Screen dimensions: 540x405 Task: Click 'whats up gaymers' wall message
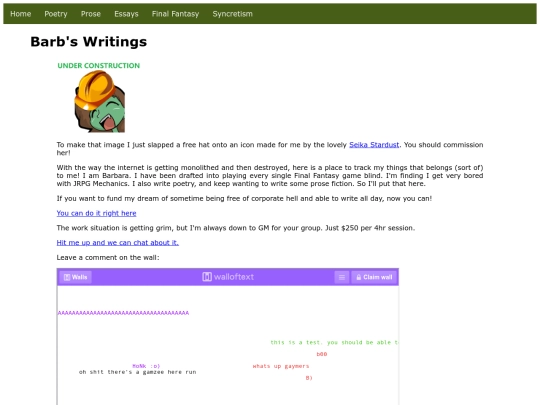281,366
